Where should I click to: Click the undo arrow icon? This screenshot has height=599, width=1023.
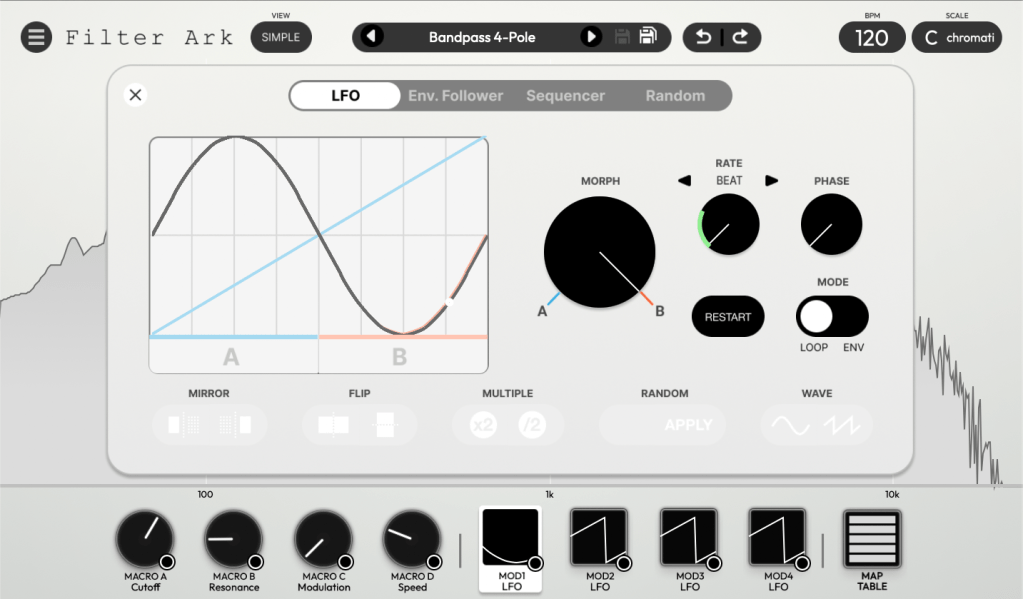coord(703,37)
